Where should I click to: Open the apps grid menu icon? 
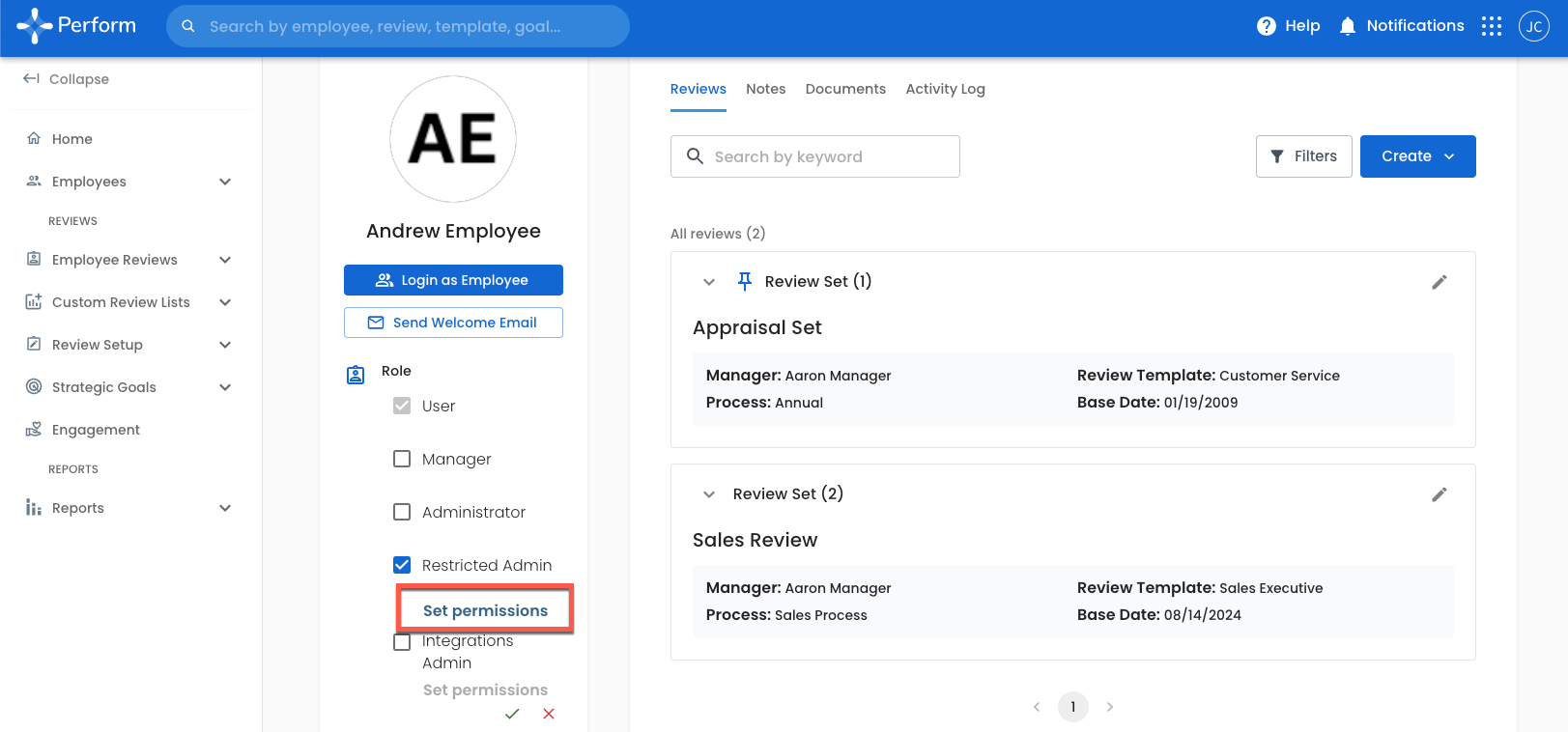(1492, 26)
